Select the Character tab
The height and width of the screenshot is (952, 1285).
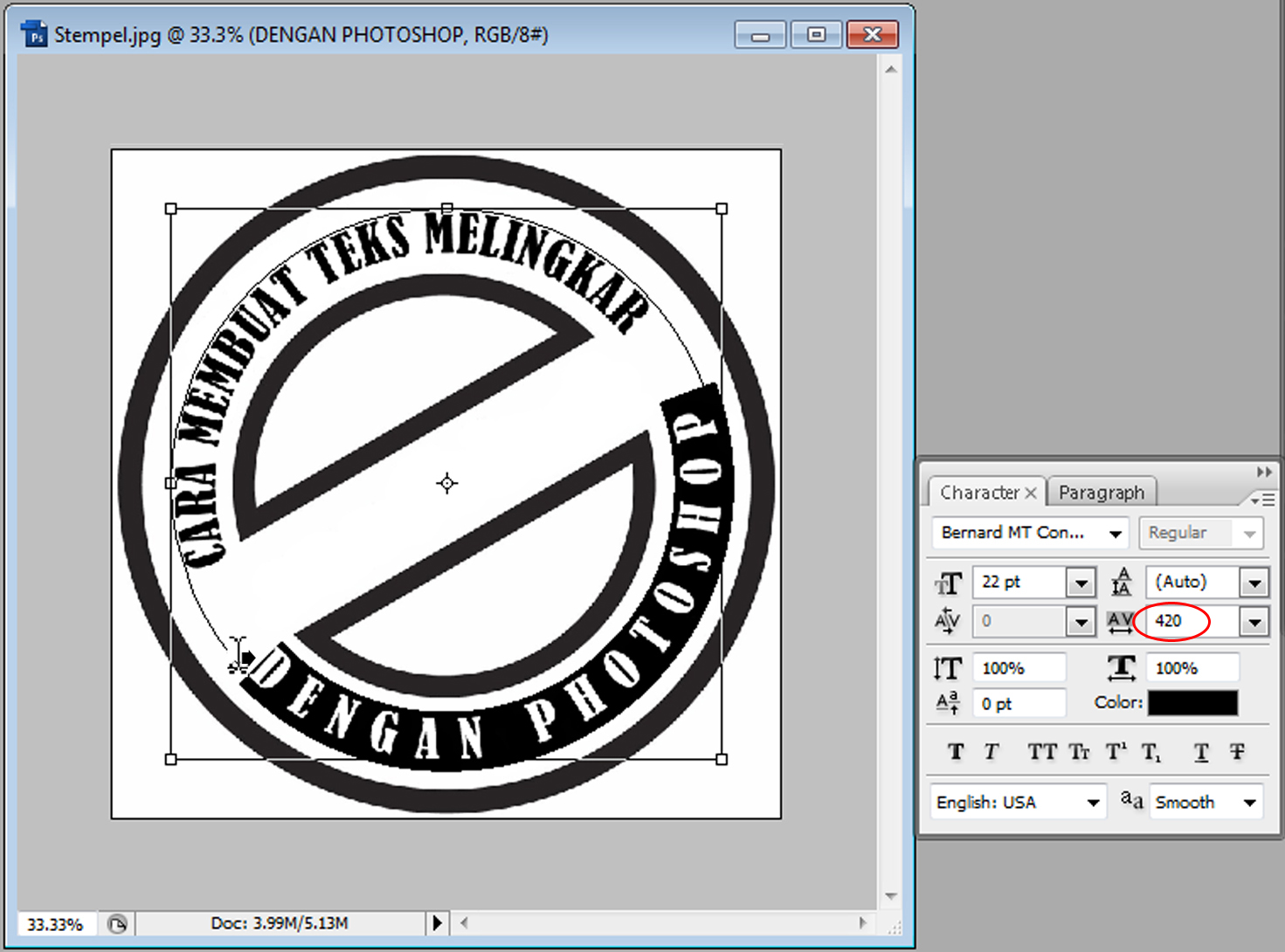(x=979, y=493)
